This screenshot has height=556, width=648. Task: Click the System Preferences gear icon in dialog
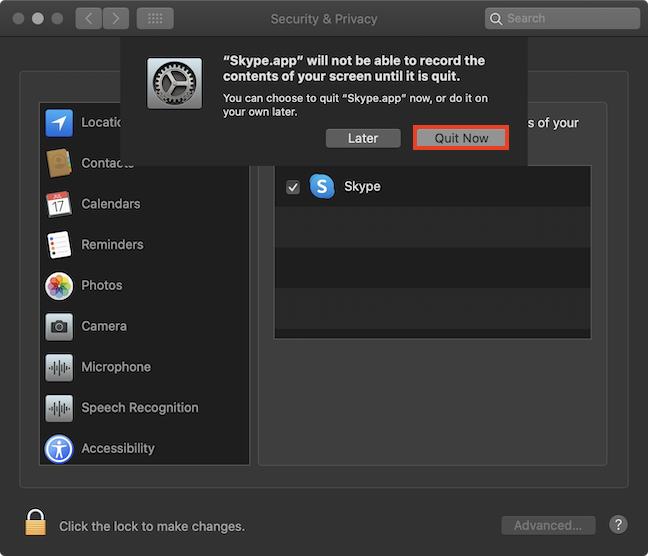pos(174,83)
